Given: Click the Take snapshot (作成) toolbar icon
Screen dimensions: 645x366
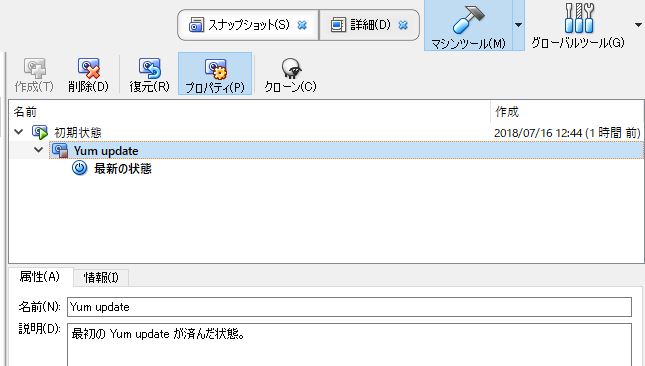Looking at the screenshot, I should [x=34, y=74].
